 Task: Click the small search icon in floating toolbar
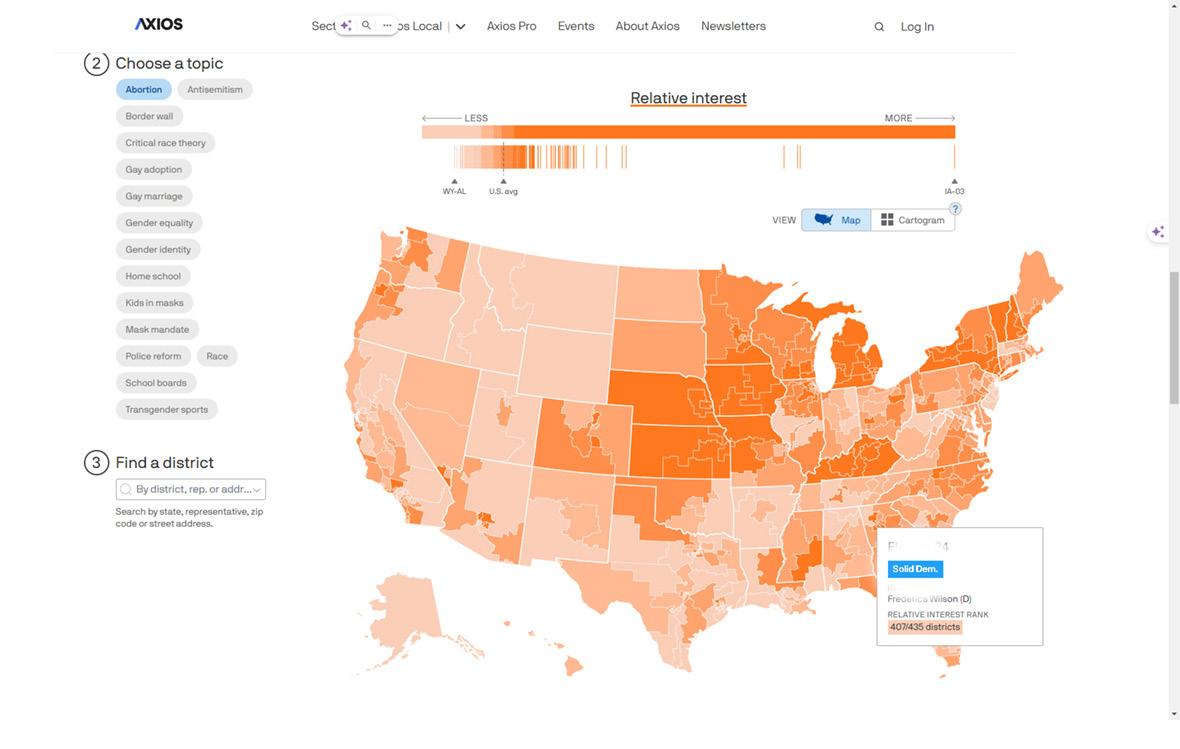(x=366, y=25)
